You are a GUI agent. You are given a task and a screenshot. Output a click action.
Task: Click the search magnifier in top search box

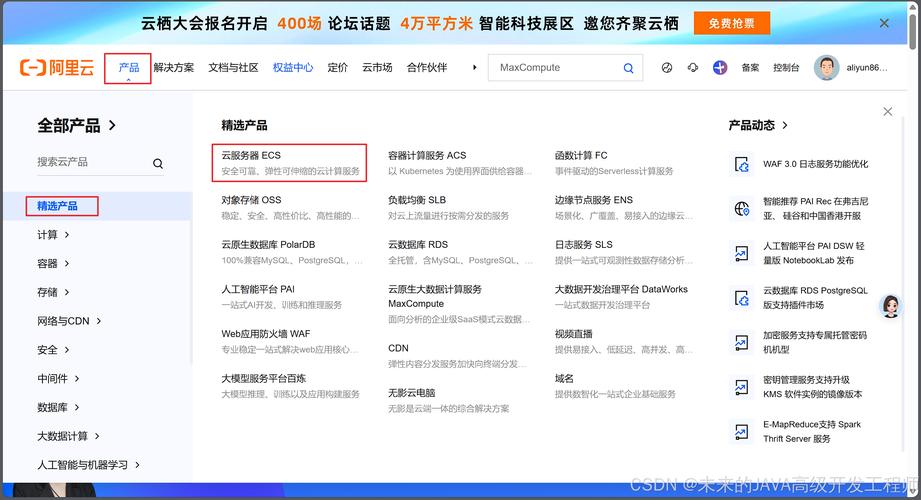coord(628,68)
